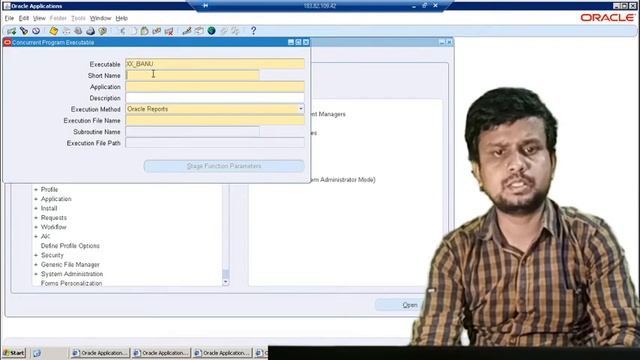This screenshot has width=640, height=360.
Task: Click the Execution File Name field
Action: click(215, 120)
